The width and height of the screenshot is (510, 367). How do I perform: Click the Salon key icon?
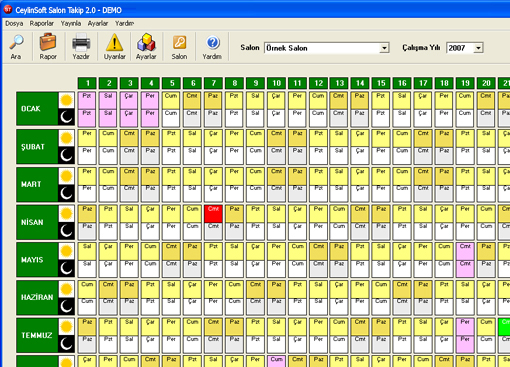click(x=179, y=47)
